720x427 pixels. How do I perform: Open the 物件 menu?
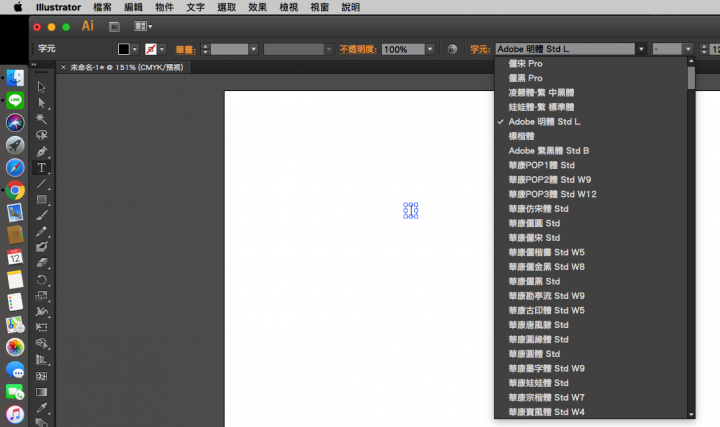click(x=164, y=7)
